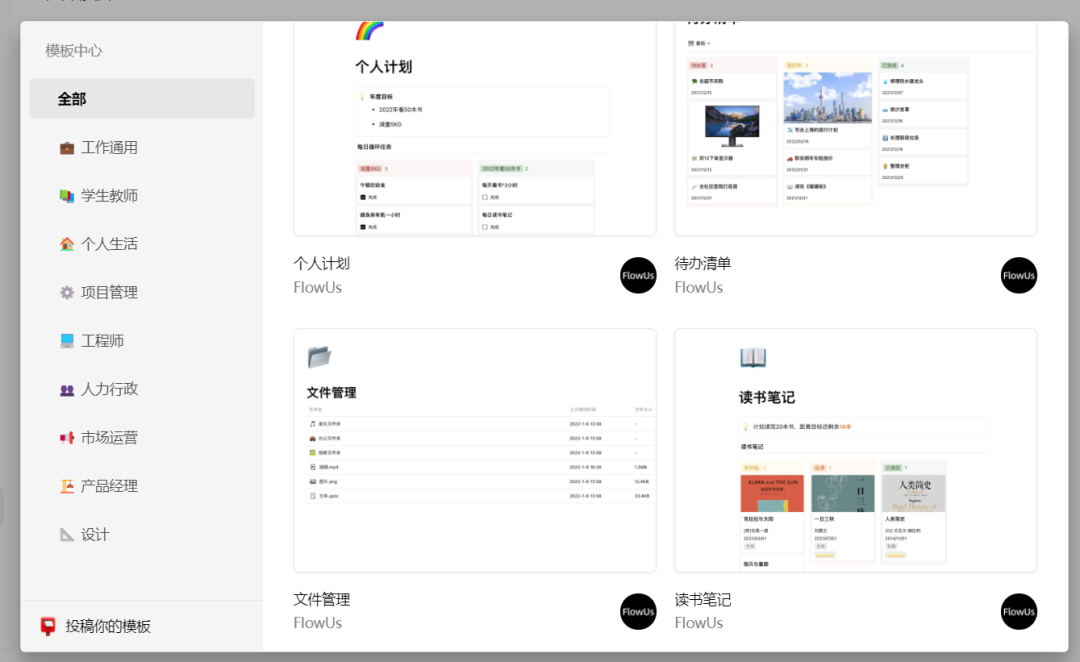Click the folder icon in 文件管理 preview
Image resolution: width=1080 pixels, height=662 pixels.
click(319, 357)
